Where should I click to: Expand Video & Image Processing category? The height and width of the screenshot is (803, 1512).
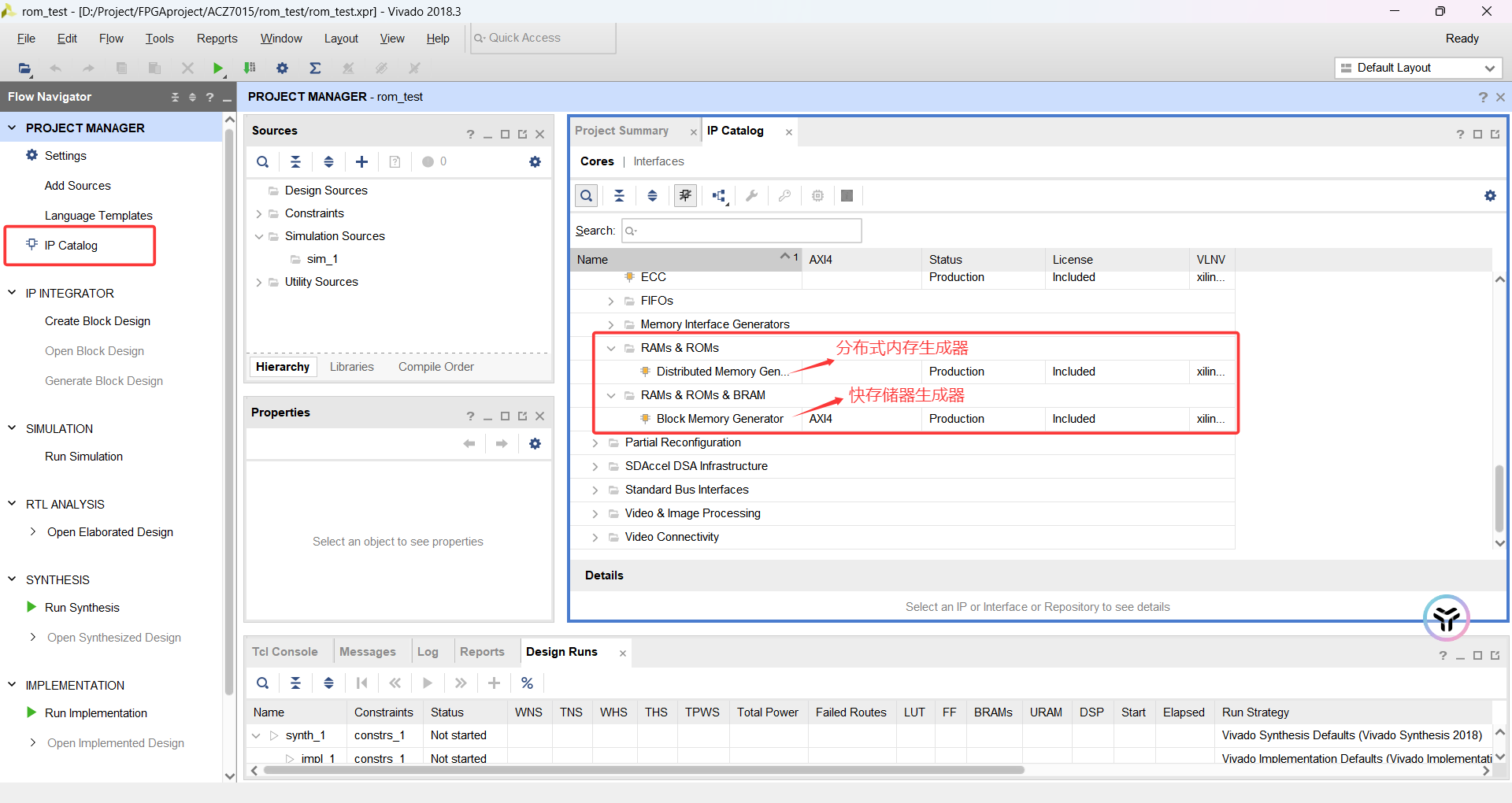click(x=595, y=513)
